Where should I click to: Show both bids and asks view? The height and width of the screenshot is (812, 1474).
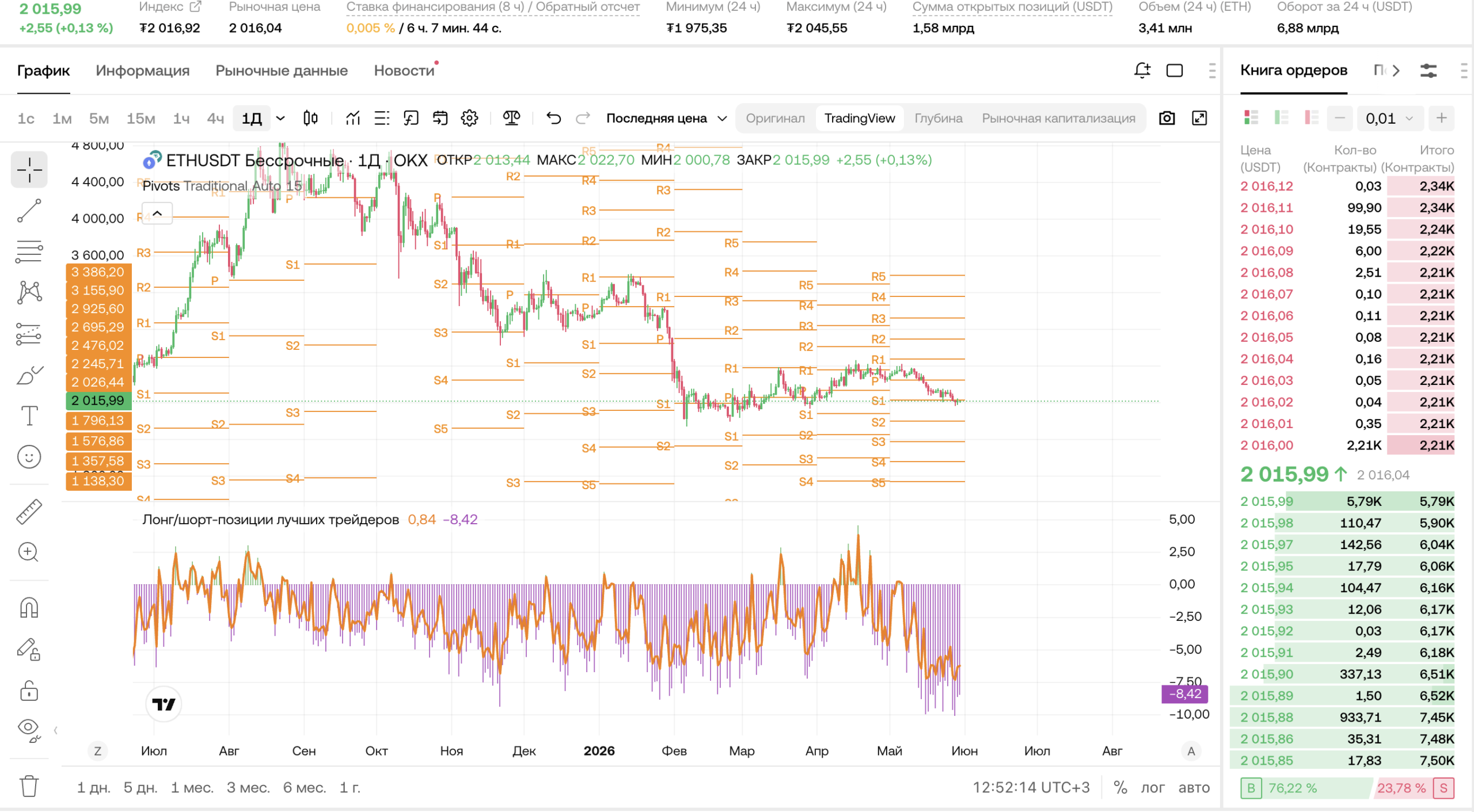pos(1251,118)
